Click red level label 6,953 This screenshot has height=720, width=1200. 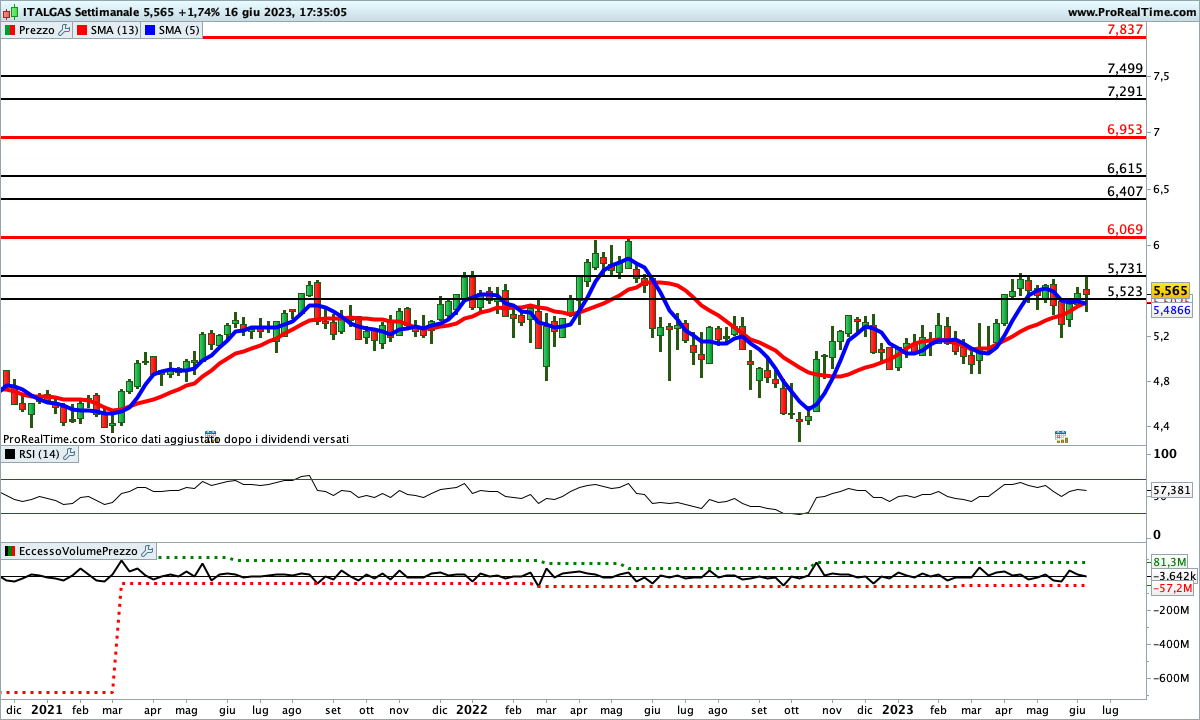tap(1125, 130)
